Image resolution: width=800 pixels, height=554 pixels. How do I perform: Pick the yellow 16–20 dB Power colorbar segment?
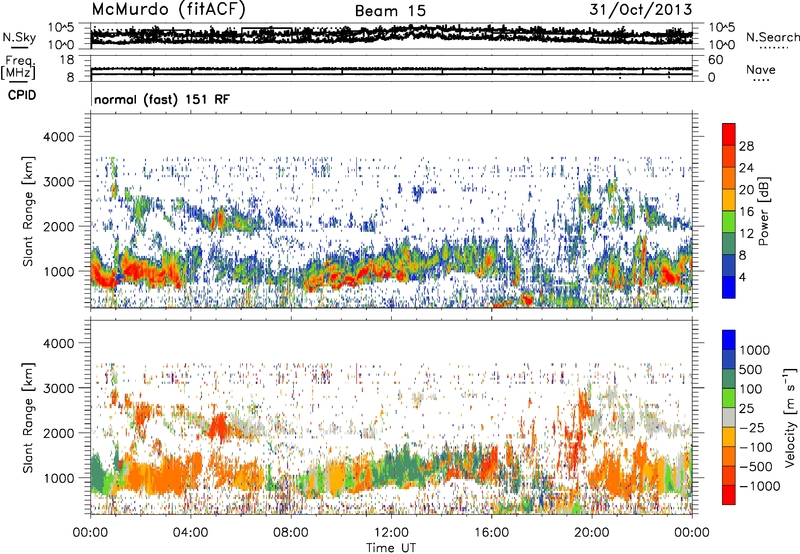pos(729,200)
